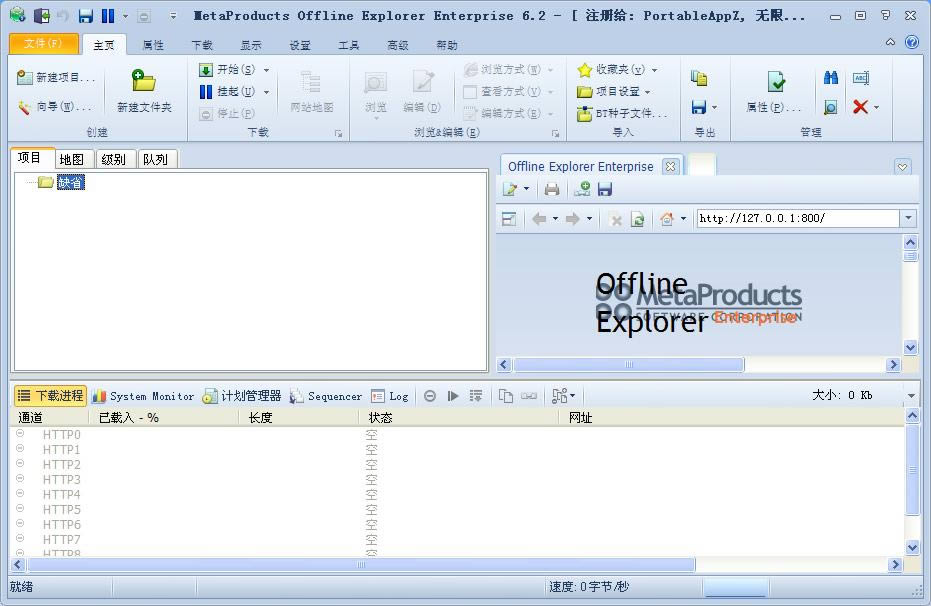Viewport: 931px width, 606px height.
Task: Switch to the 下载 ribbon tab
Action: (202, 45)
